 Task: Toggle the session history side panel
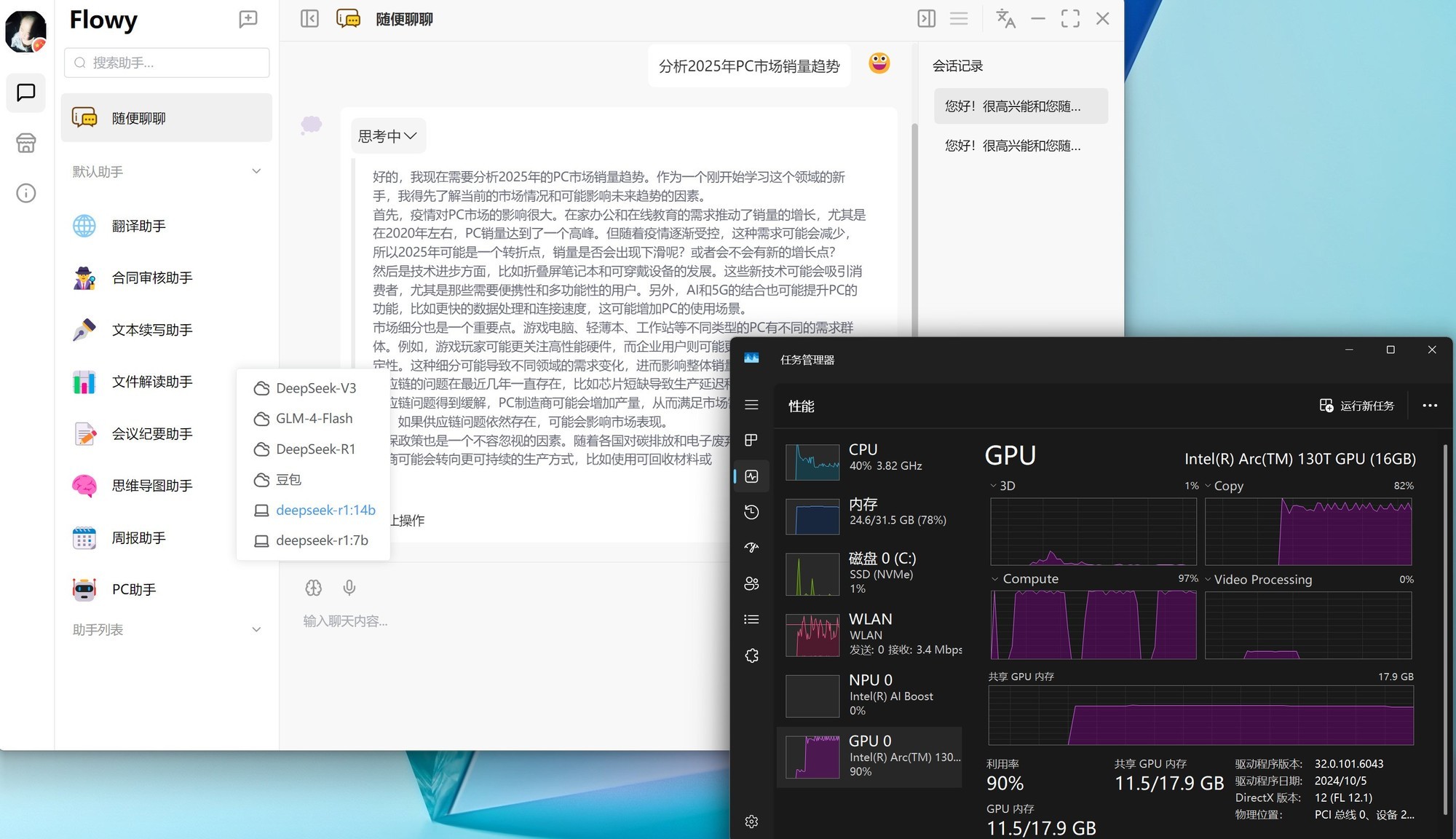(x=926, y=19)
